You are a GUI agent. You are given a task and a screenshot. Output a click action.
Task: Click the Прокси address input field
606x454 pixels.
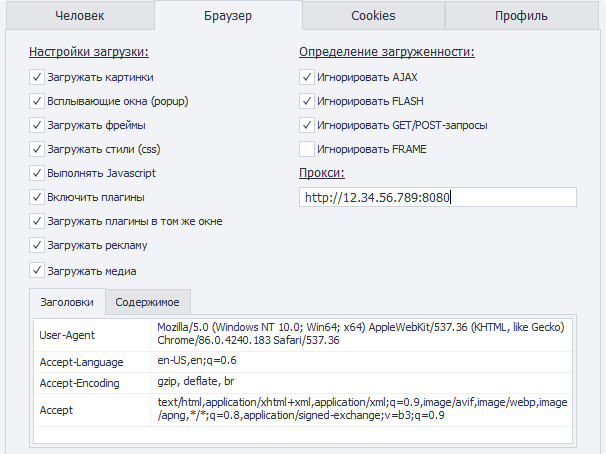point(438,197)
